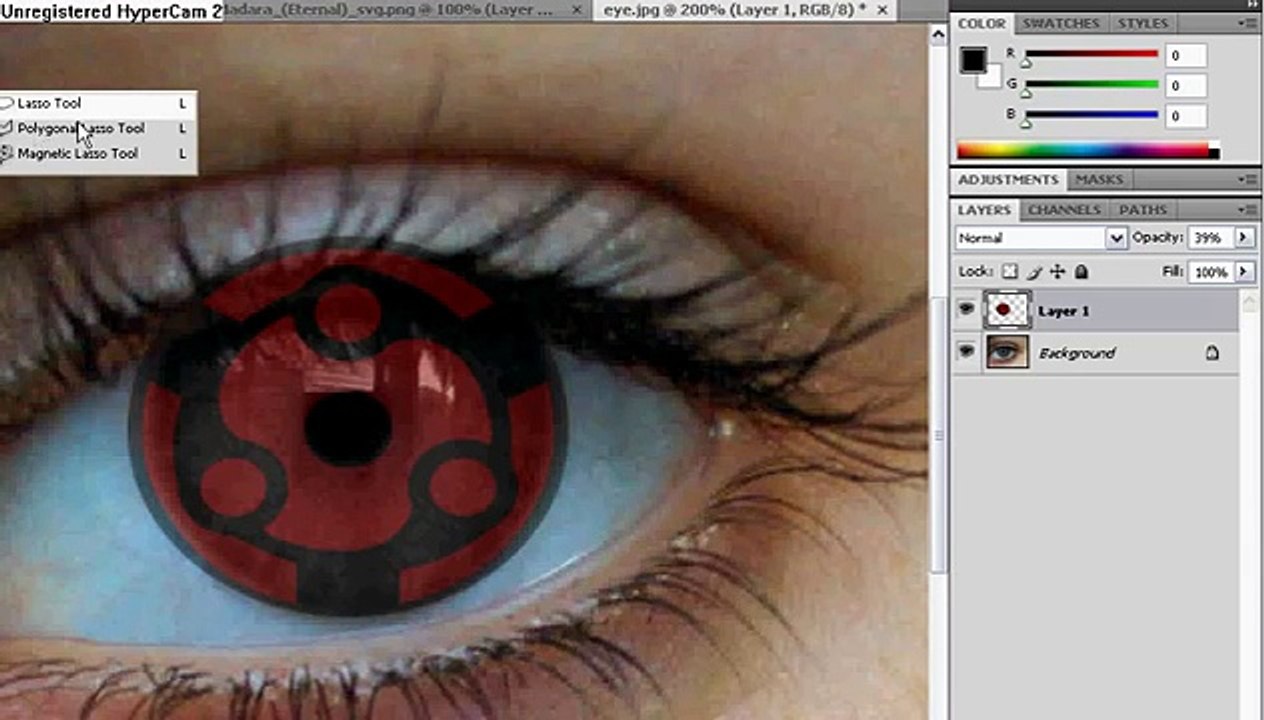Image resolution: width=1264 pixels, height=720 pixels.
Task: Click the background color swatch
Action: tap(991, 78)
